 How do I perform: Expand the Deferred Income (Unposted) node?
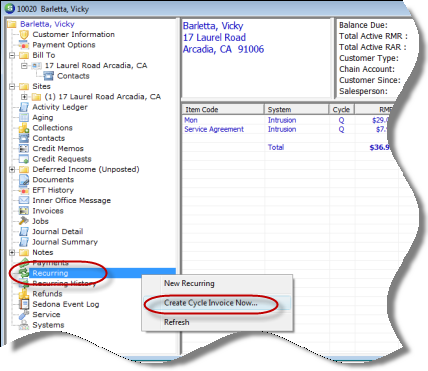12,170
